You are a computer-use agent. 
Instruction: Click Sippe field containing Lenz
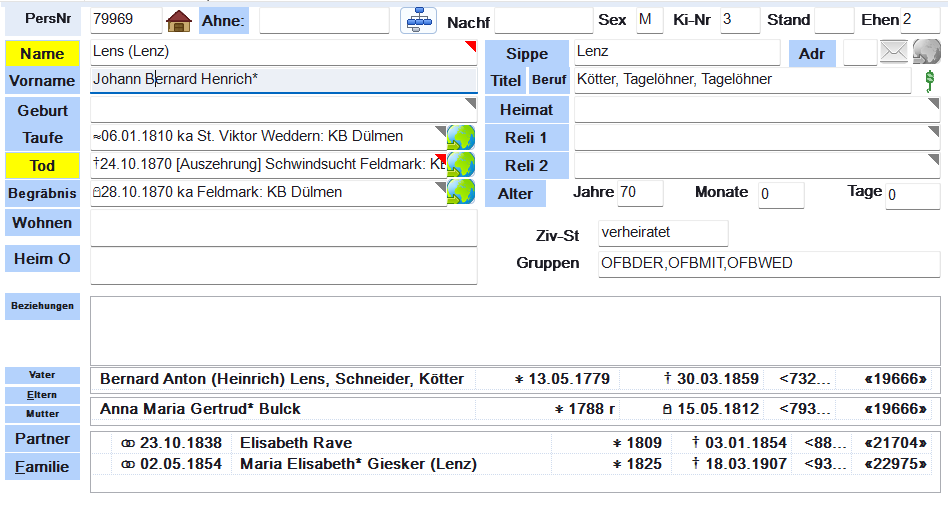pyautogui.click(x=677, y=53)
